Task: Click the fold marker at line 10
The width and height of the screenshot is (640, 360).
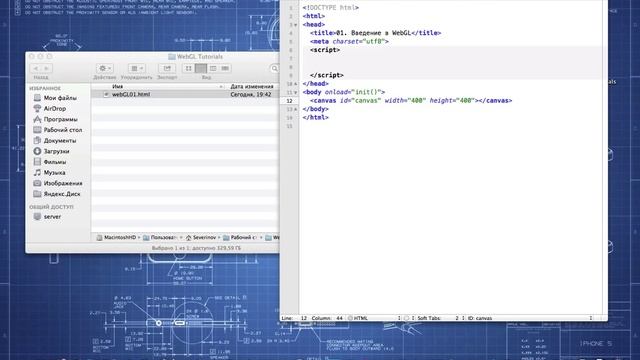Action: tap(296, 84)
